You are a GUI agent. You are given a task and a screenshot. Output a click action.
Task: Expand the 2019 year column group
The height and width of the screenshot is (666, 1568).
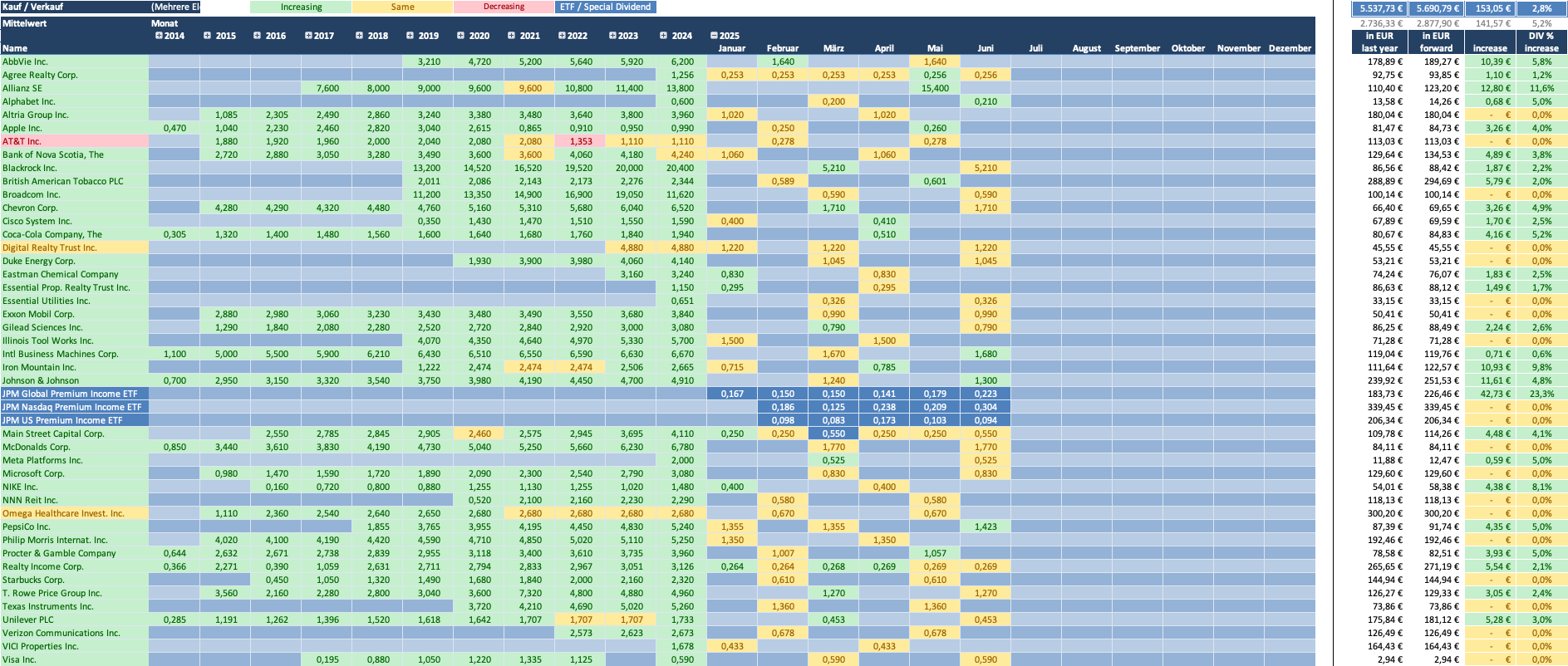coord(410,36)
